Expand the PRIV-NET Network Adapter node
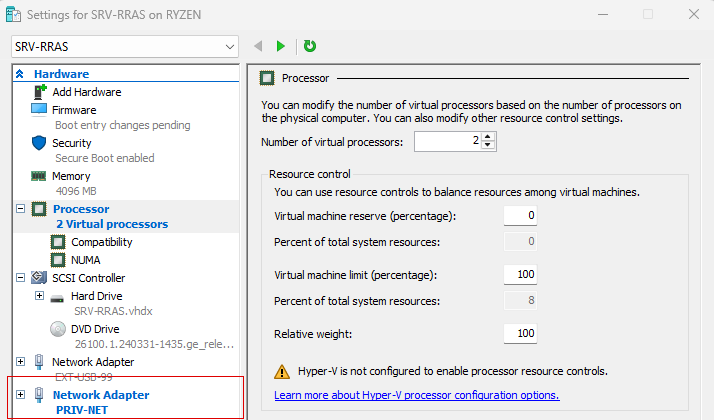Viewport: 714px width, 420px height. click(x=21, y=395)
